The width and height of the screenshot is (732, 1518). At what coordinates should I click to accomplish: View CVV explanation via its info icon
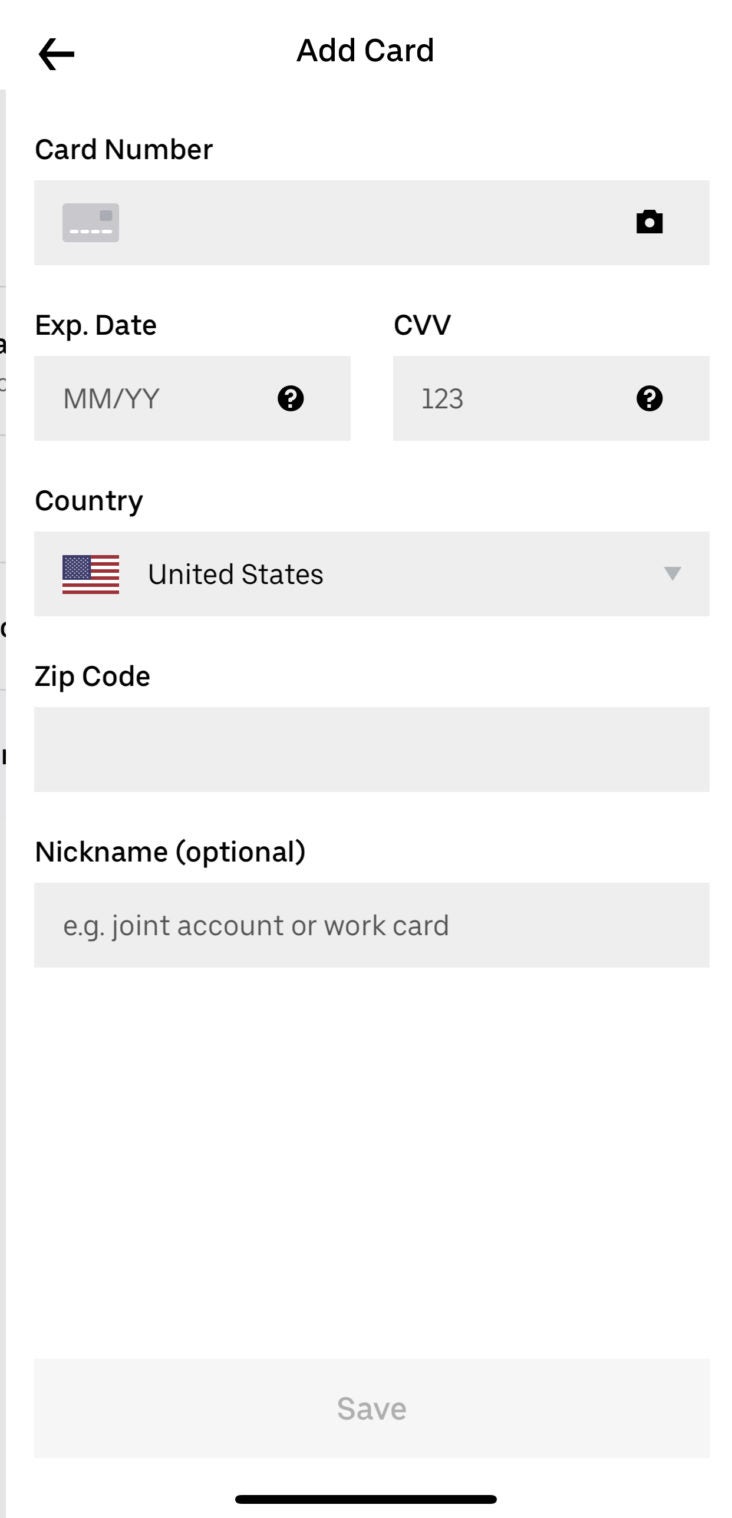click(649, 398)
